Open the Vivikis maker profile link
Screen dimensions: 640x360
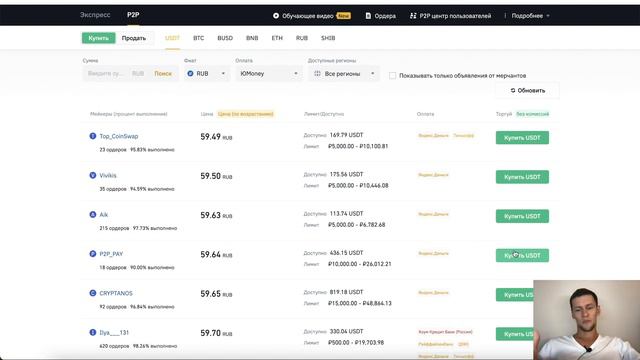coord(108,176)
